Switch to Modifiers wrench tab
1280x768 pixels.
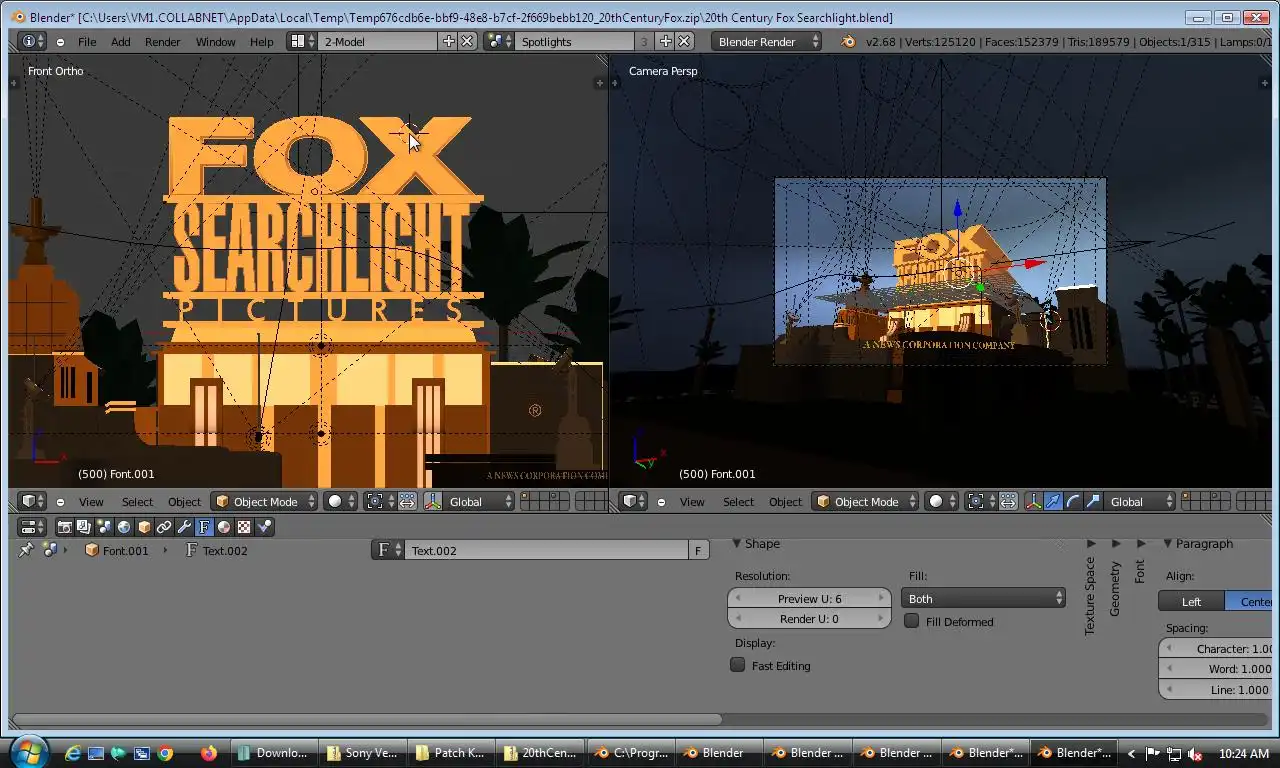(x=184, y=527)
